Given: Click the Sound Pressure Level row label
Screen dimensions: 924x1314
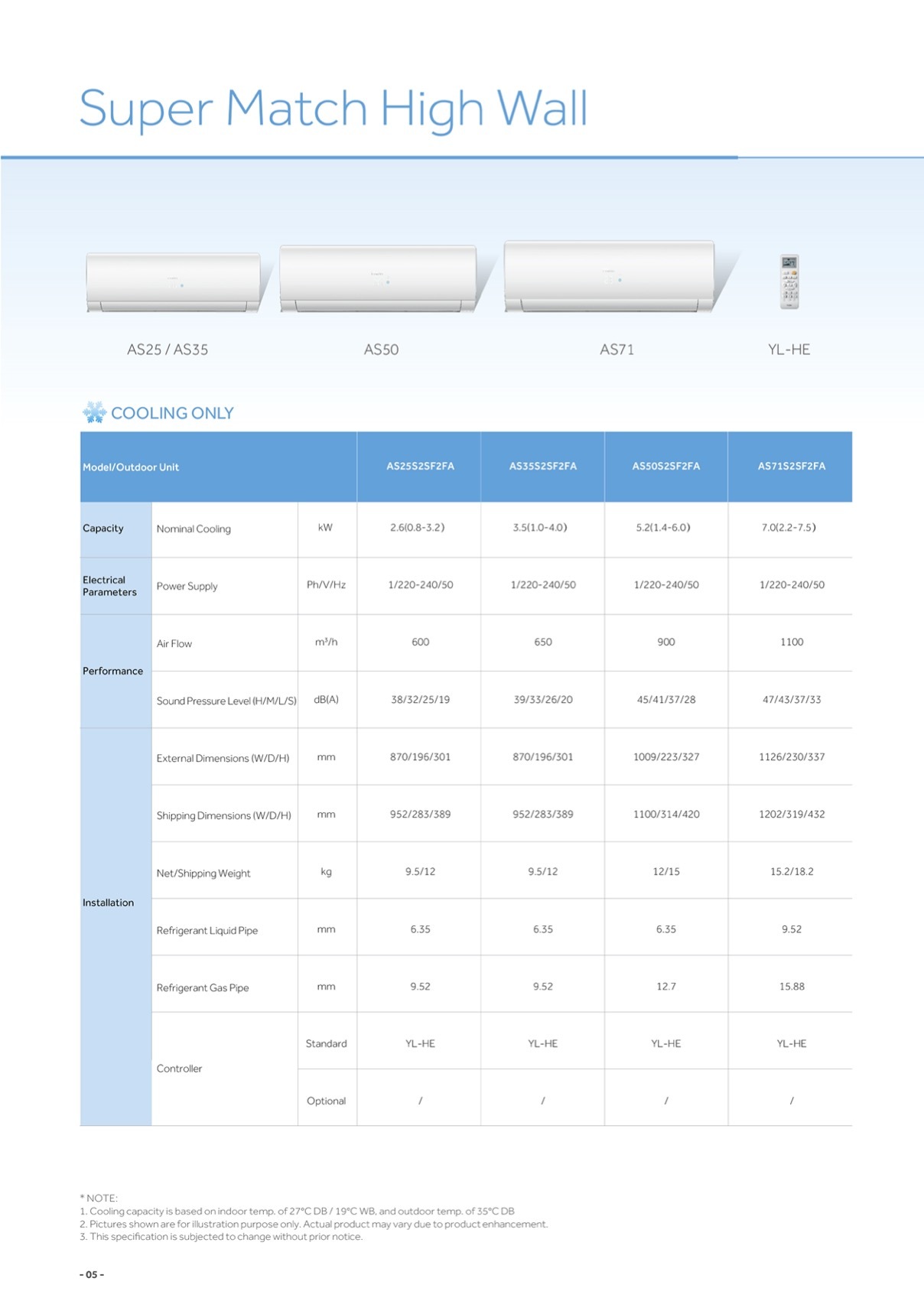Looking at the screenshot, I should pos(226,701).
